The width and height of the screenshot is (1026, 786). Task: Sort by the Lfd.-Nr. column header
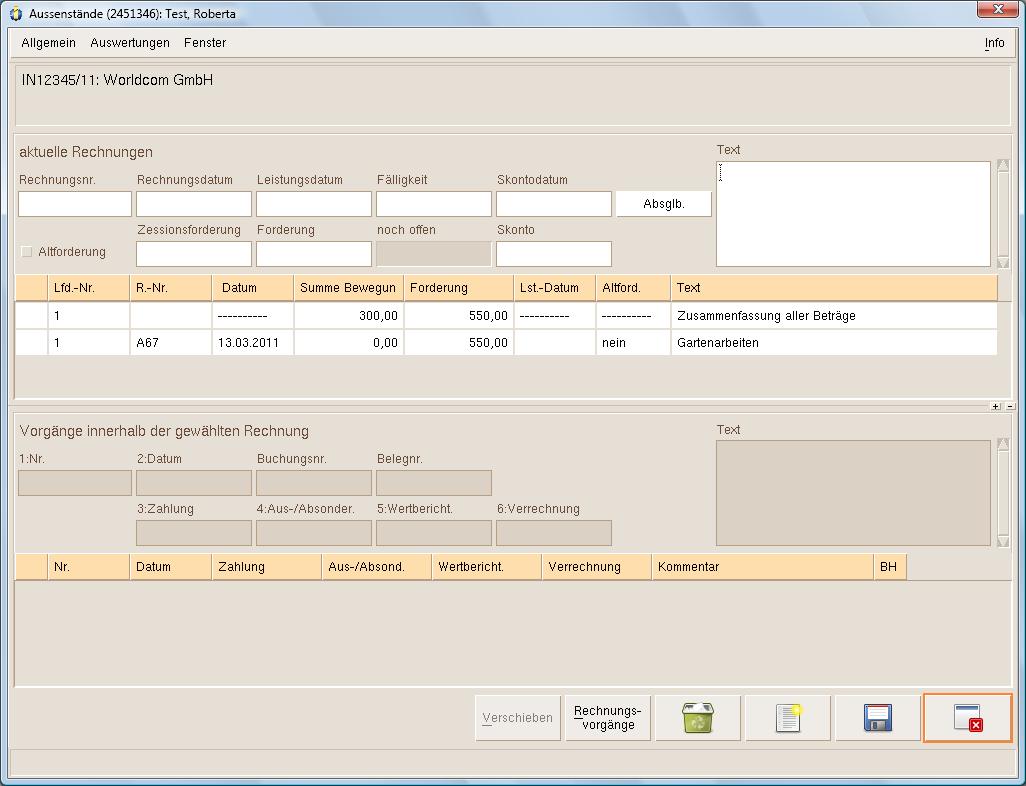pos(88,288)
